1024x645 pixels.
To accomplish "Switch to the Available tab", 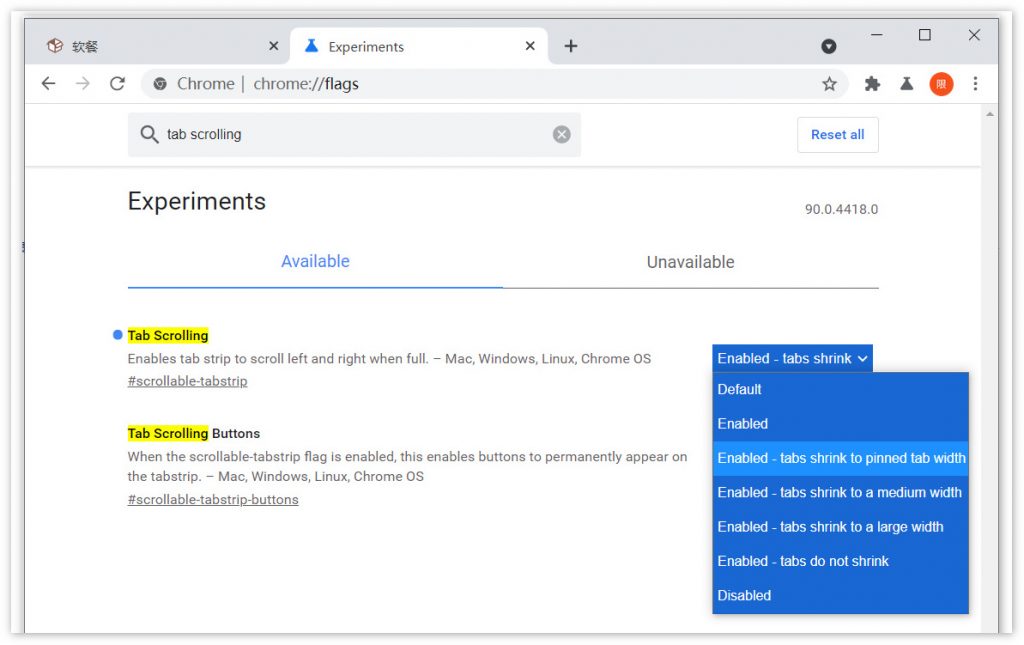I will point(315,261).
